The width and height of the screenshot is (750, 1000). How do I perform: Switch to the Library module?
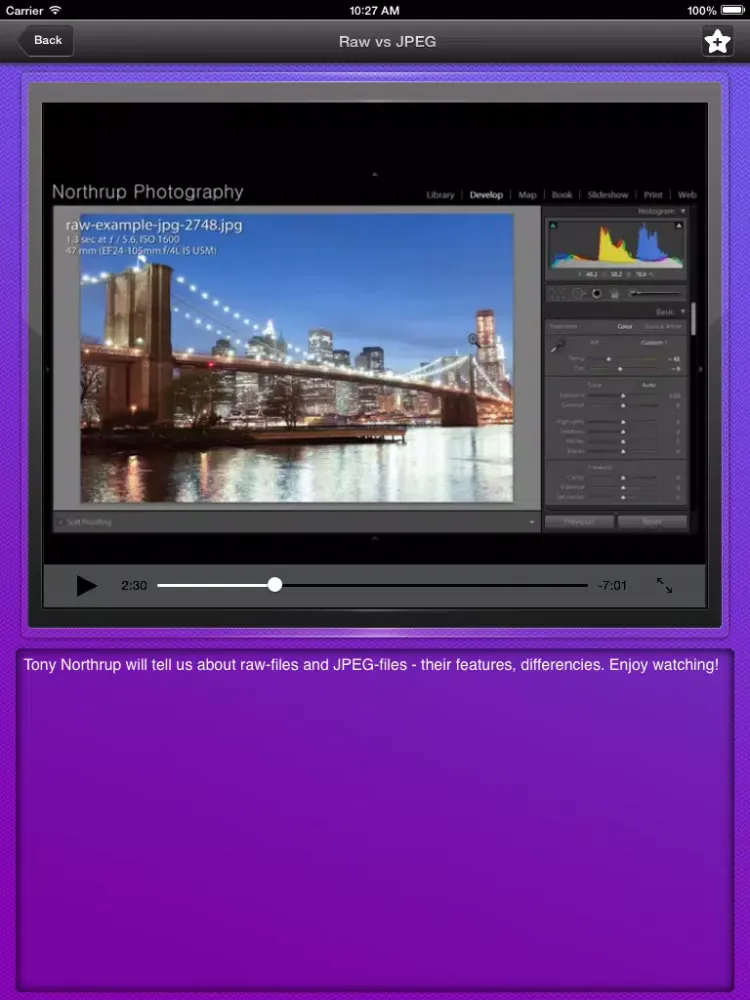tap(440, 195)
